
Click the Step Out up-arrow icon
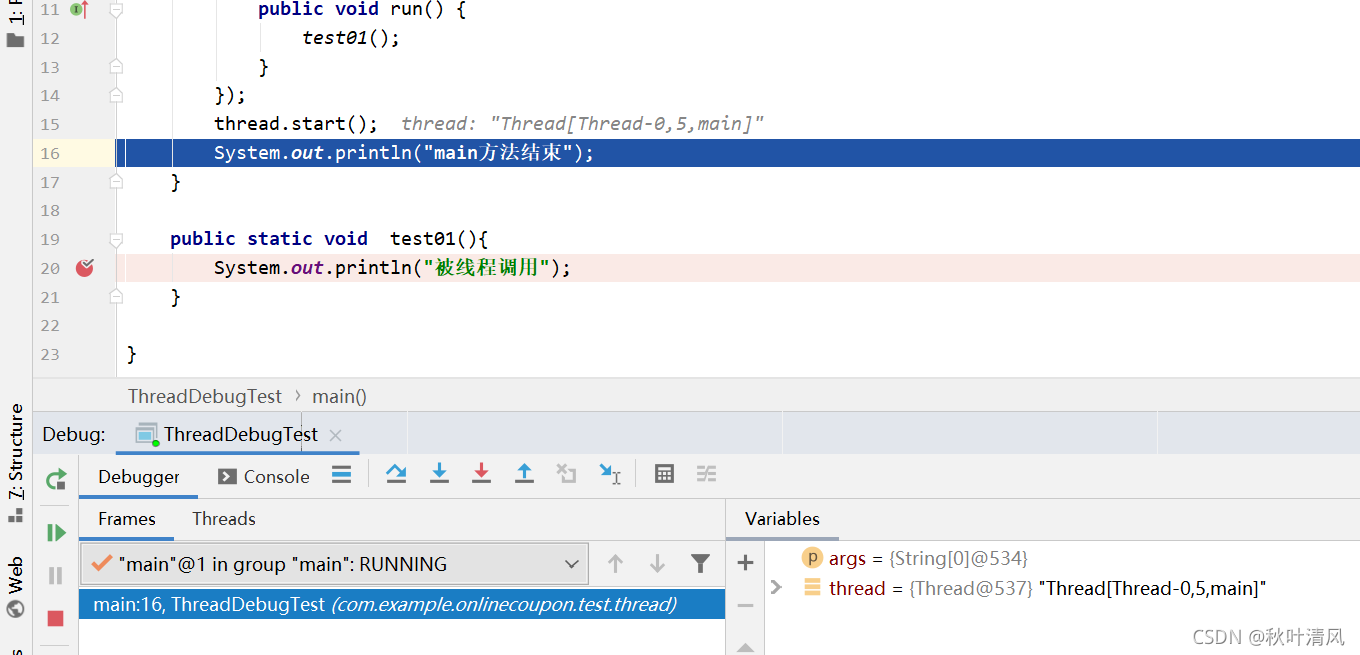point(524,474)
